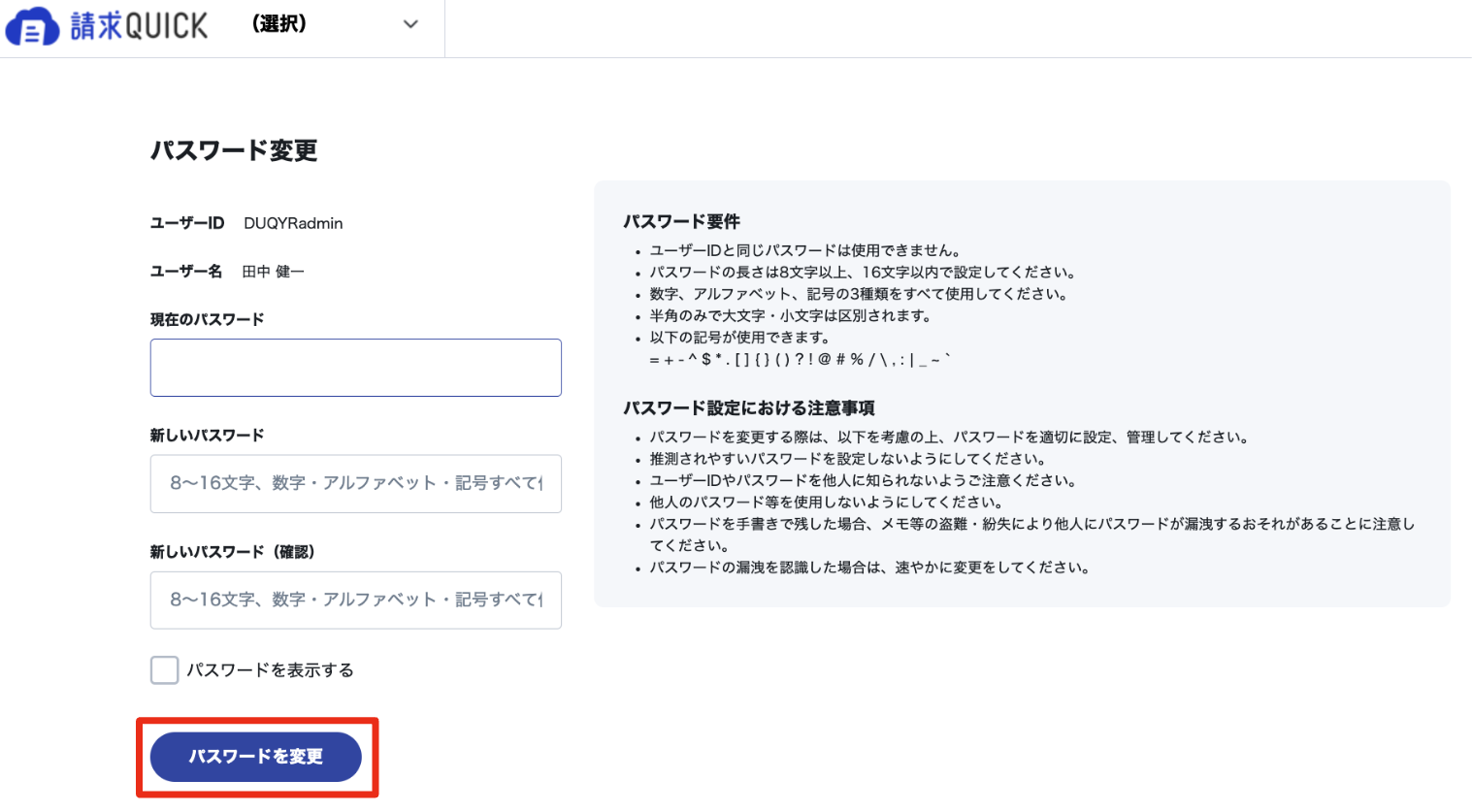Click the パスワード変更 page heading
The height and width of the screenshot is (812, 1472).
(x=234, y=150)
